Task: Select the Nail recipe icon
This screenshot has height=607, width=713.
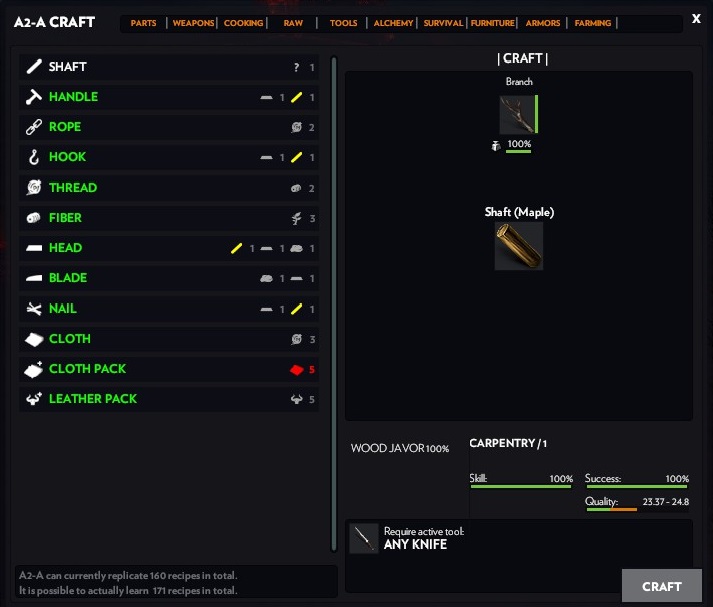Action: [34, 308]
